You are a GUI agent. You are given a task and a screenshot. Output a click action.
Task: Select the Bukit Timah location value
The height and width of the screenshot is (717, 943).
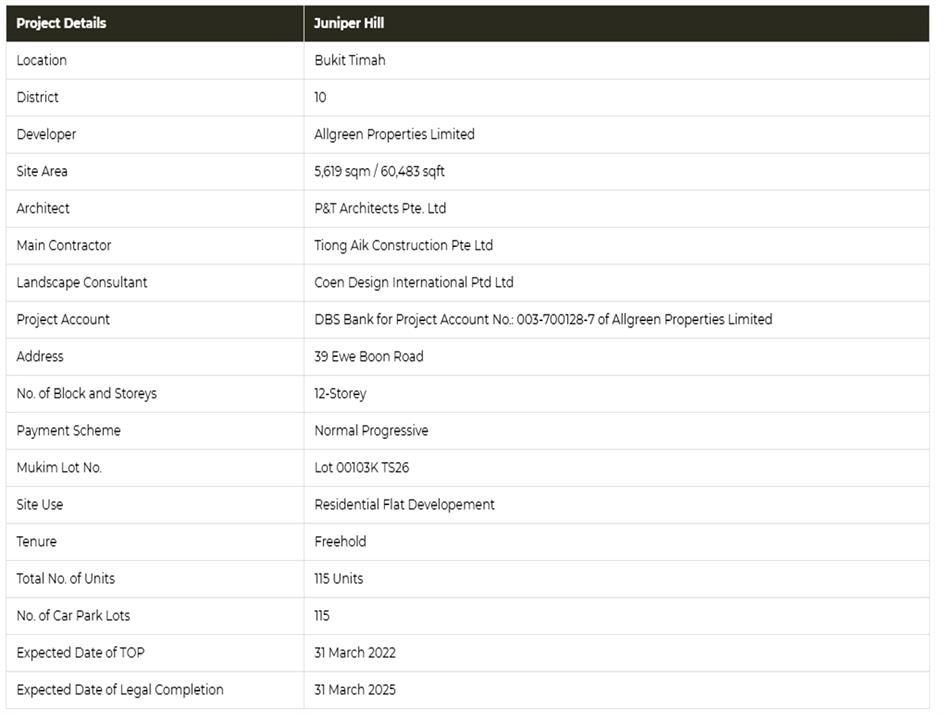coord(350,60)
